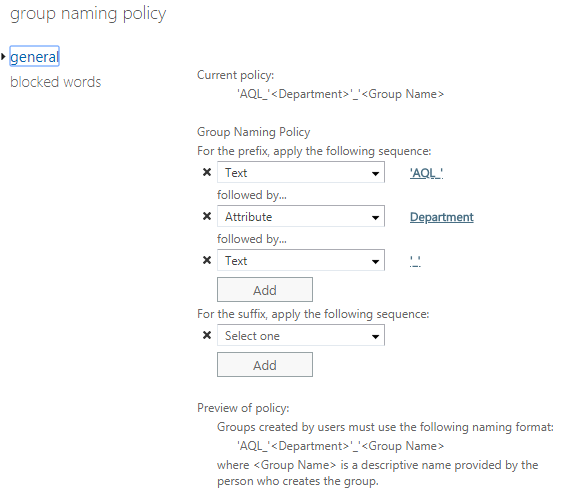Click the 'Select one' dropdown's down arrow

pyautogui.click(x=376, y=336)
